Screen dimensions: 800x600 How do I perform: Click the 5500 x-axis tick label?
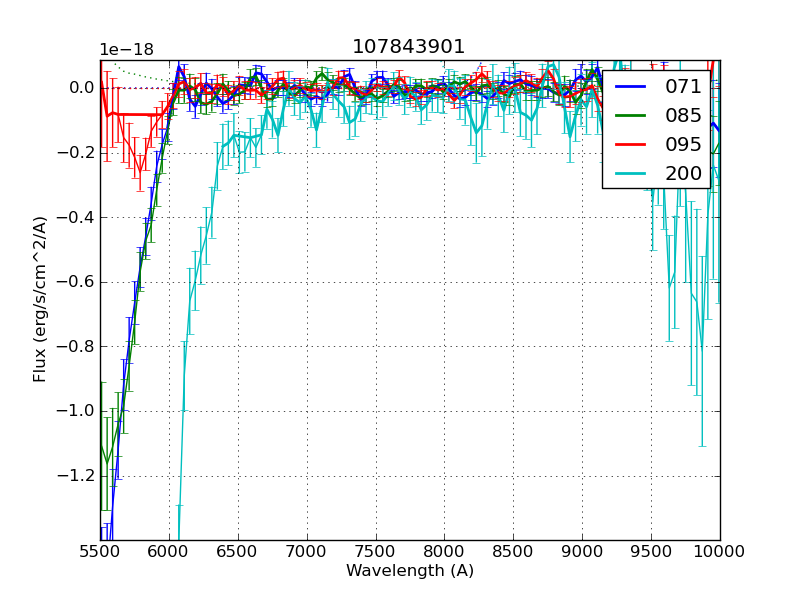click(100, 551)
